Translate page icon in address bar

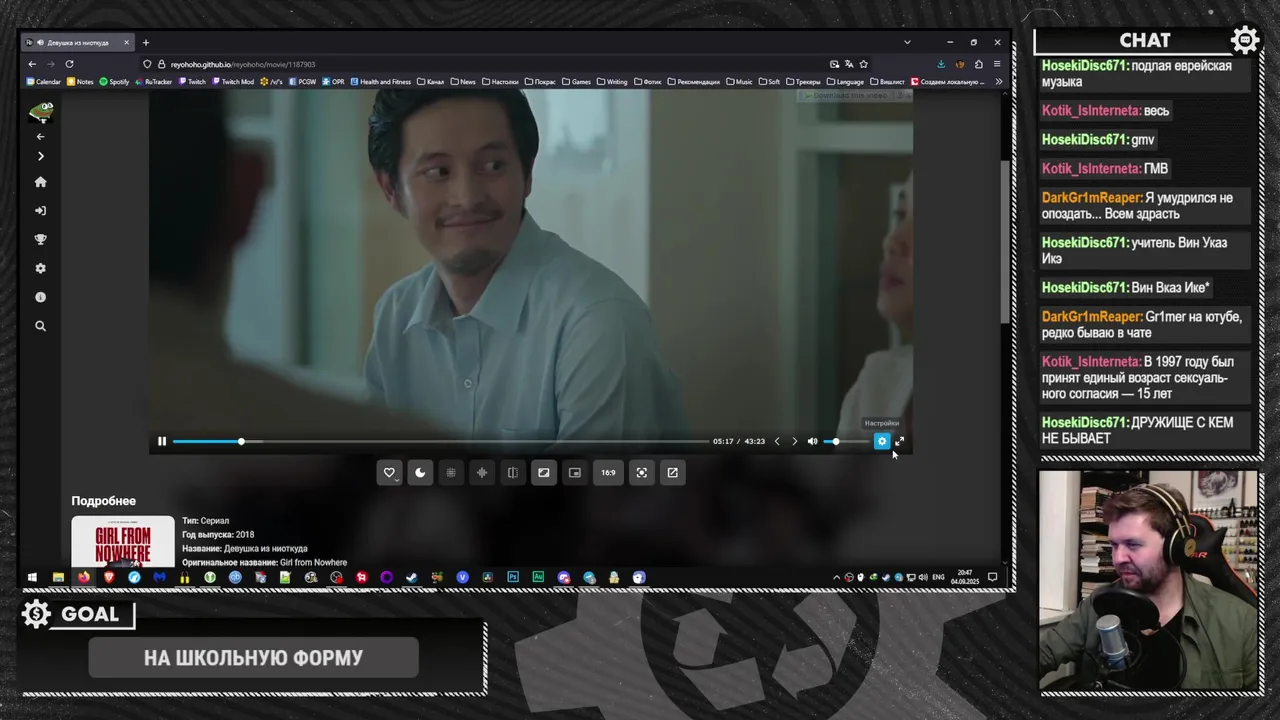[x=848, y=64]
